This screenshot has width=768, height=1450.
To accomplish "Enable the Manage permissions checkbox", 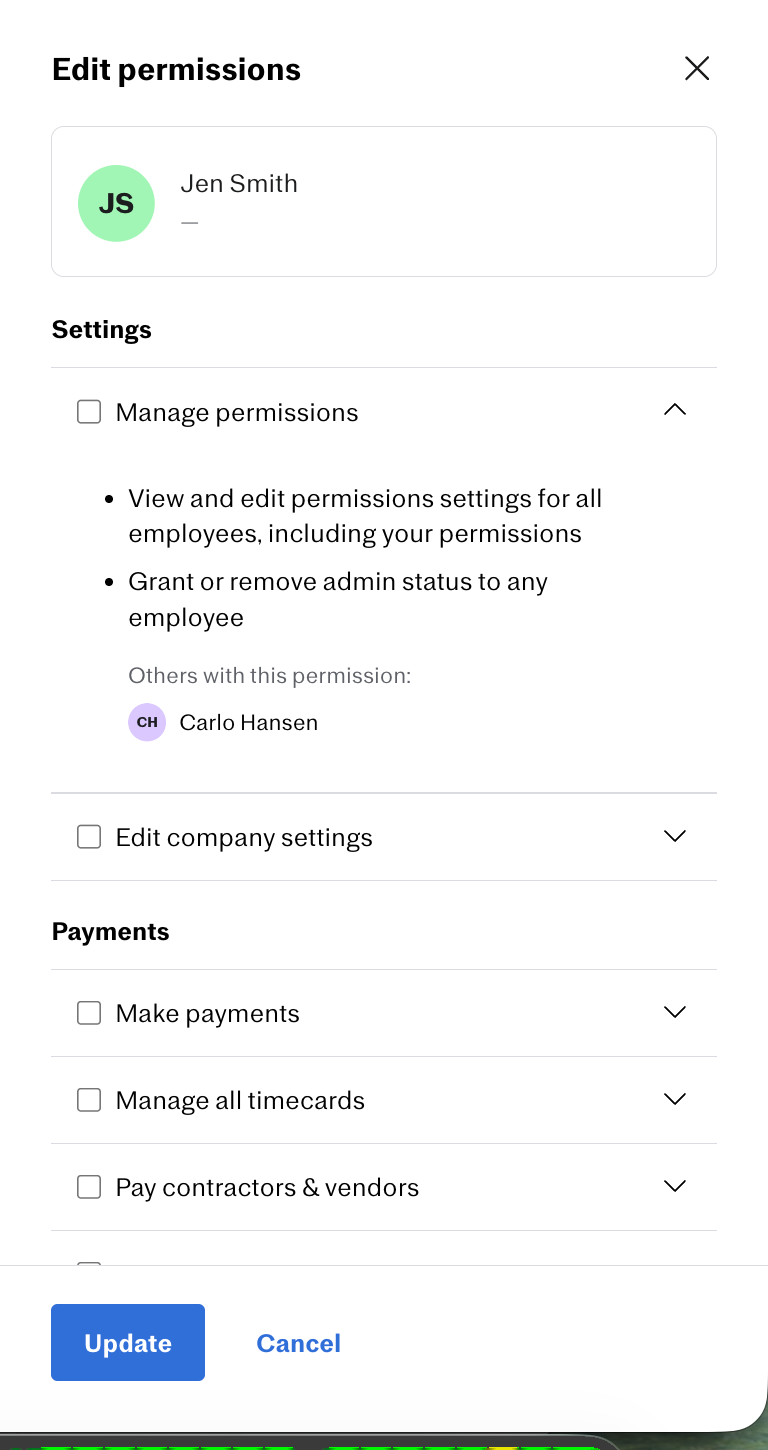I will point(89,412).
